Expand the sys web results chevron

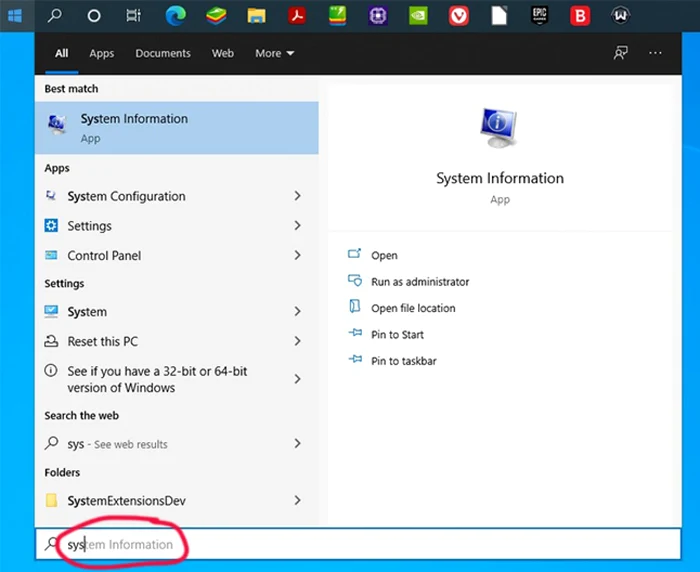click(297, 443)
